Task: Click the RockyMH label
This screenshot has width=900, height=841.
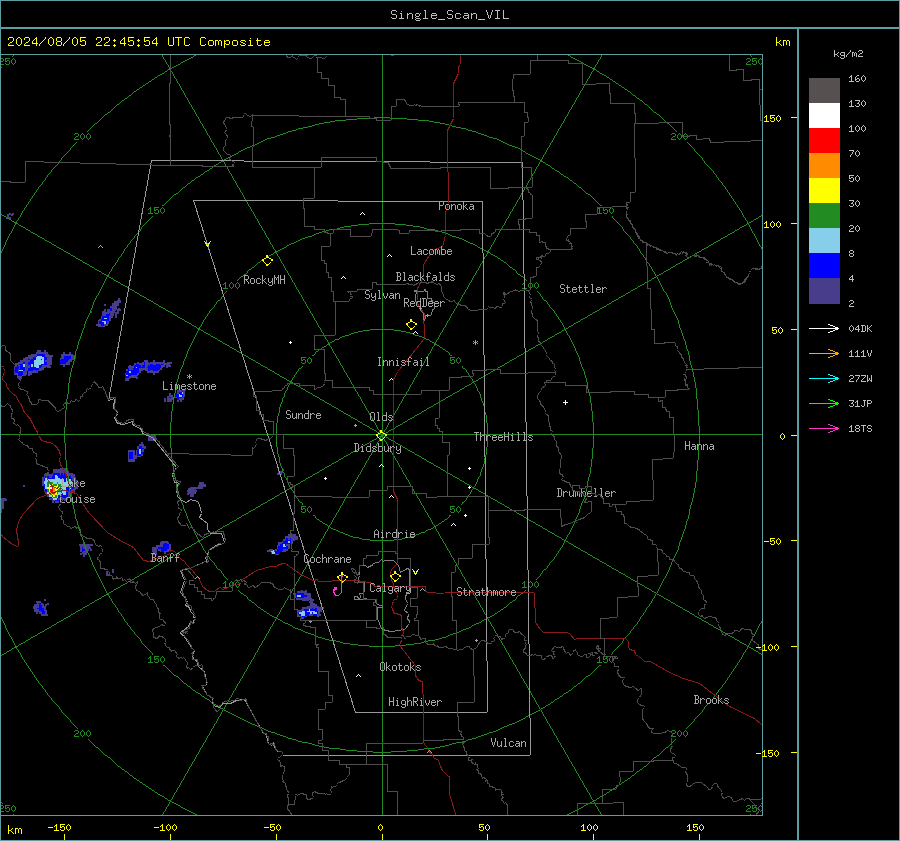Action: (264, 280)
